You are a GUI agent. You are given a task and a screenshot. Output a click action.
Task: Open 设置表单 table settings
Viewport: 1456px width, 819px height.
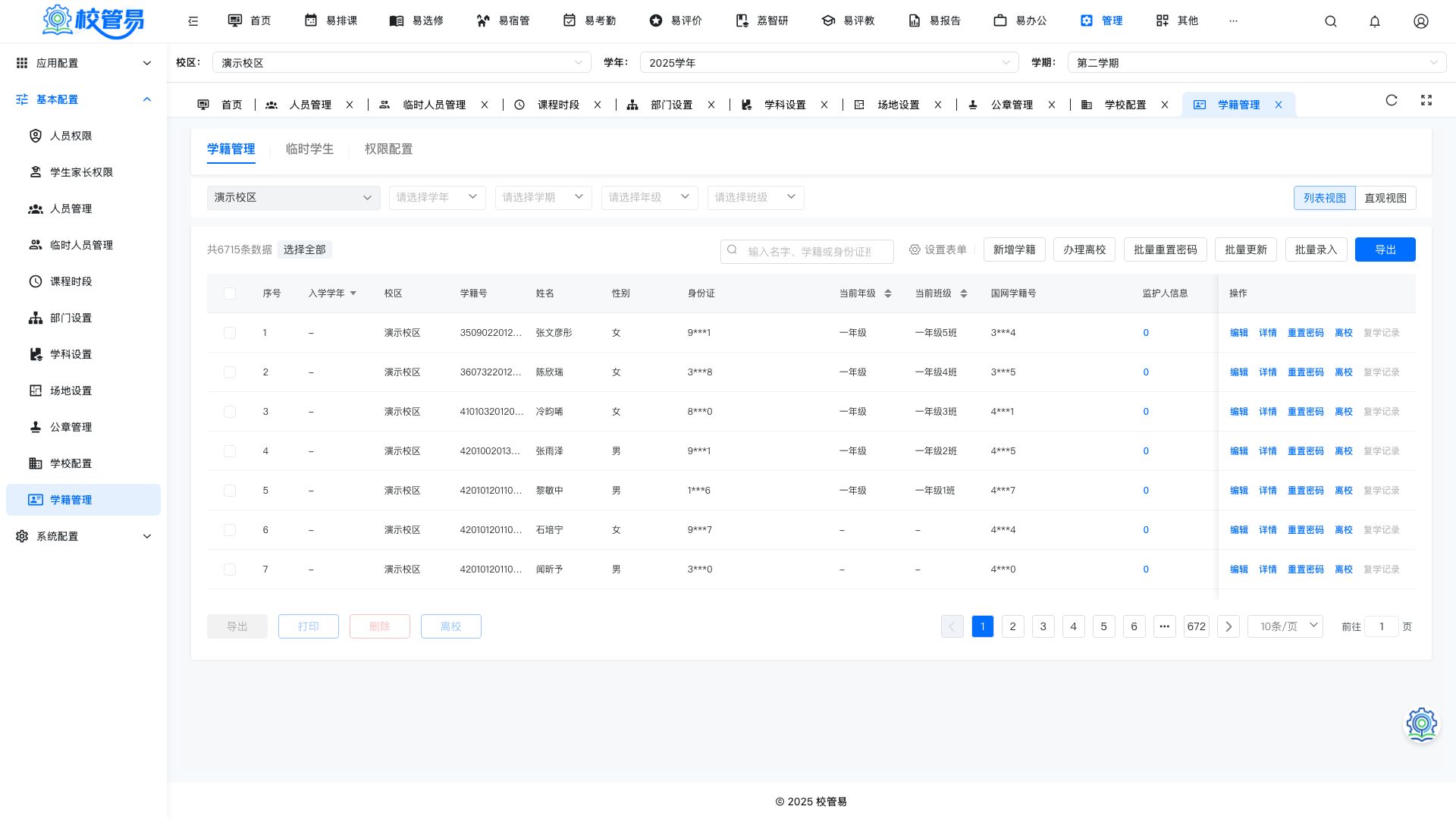click(938, 249)
